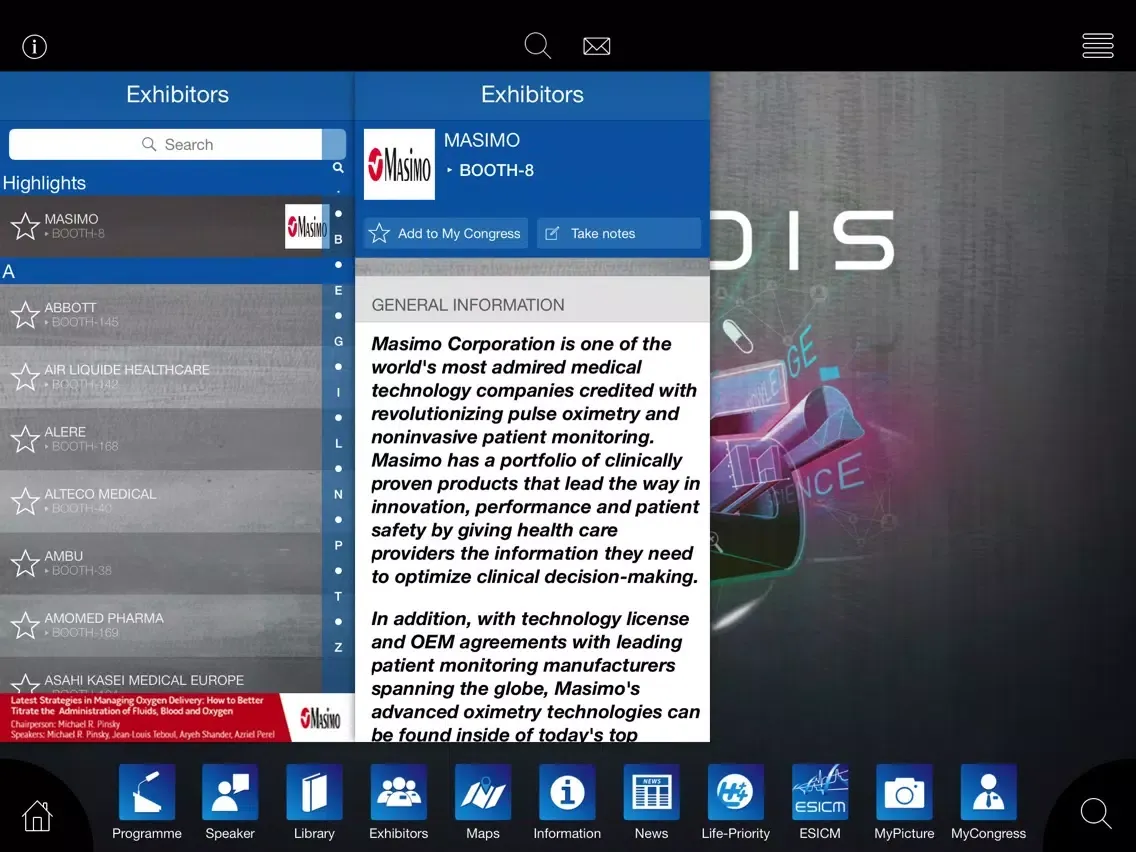Image resolution: width=1136 pixels, height=852 pixels.
Task: Jump to letter N in index
Action: 338,494
